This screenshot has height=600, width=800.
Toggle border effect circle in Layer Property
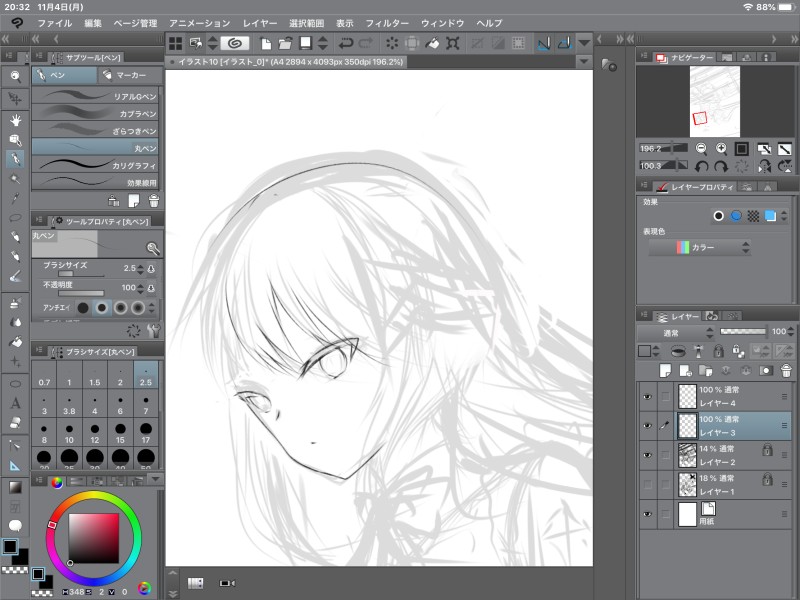[718, 216]
